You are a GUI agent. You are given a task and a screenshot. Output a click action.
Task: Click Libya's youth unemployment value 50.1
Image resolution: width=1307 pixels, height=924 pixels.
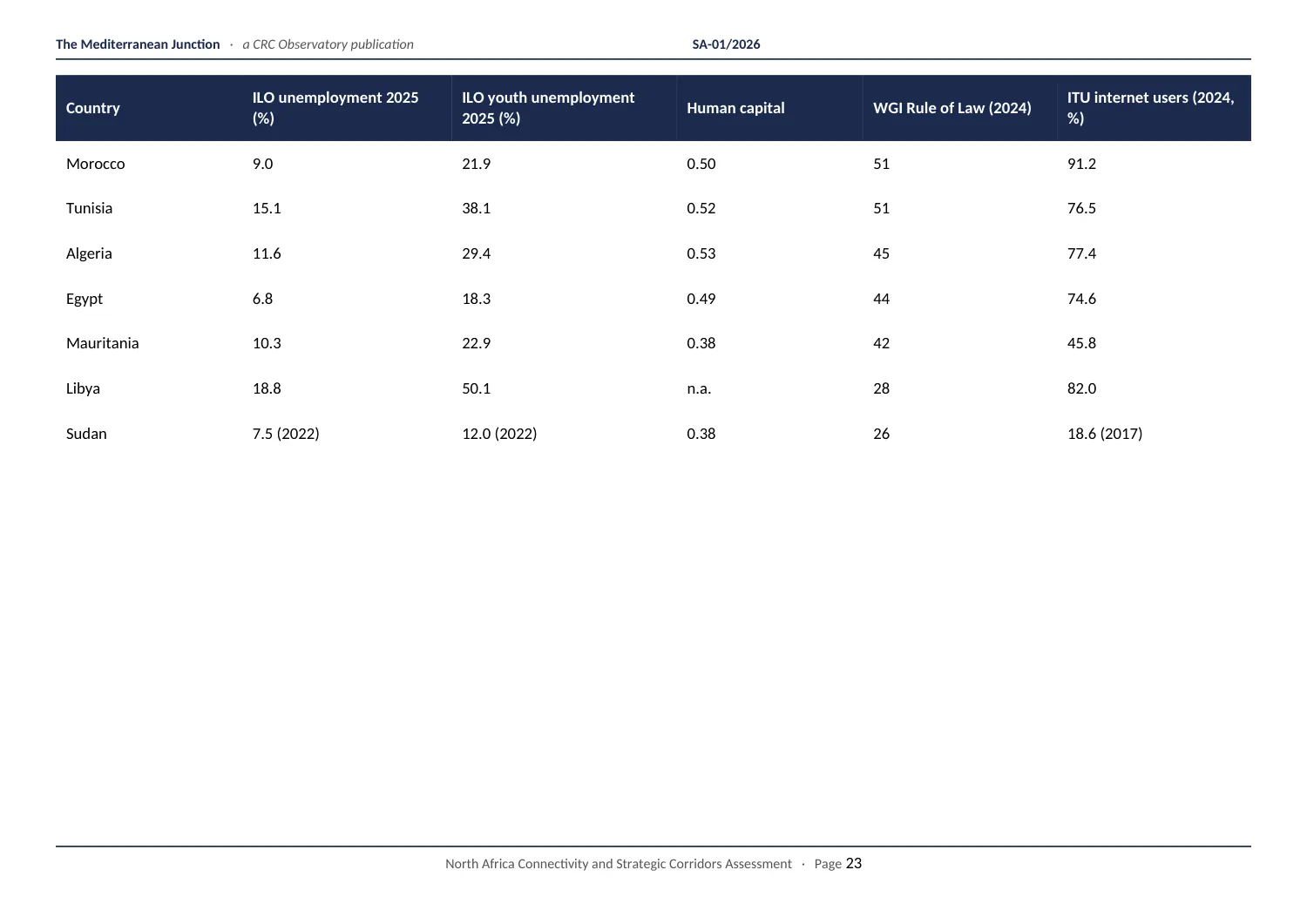pos(476,388)
